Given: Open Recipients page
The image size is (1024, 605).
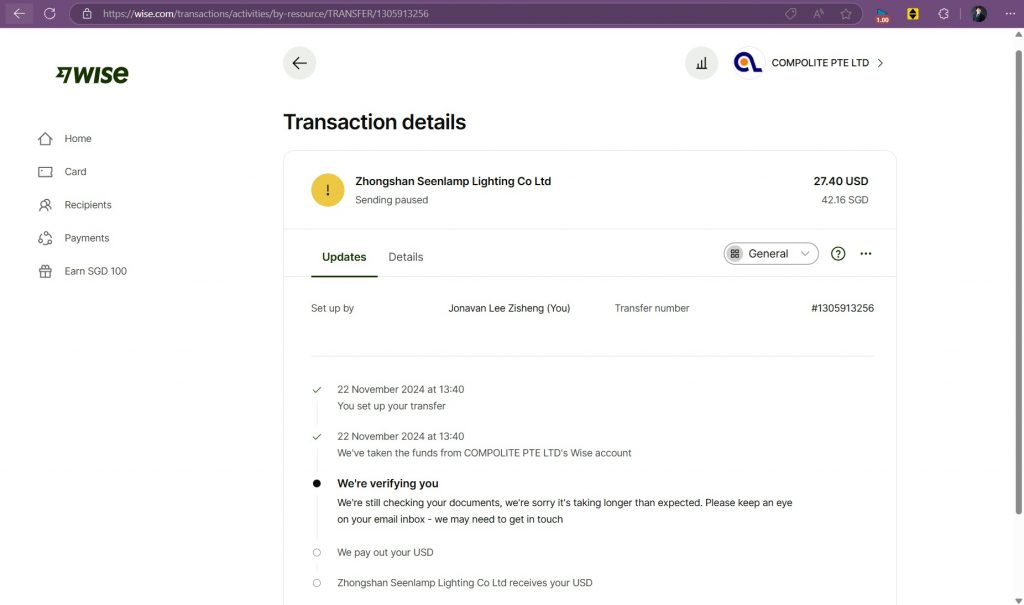Looking at the screenshot, I should pos(88,205).
